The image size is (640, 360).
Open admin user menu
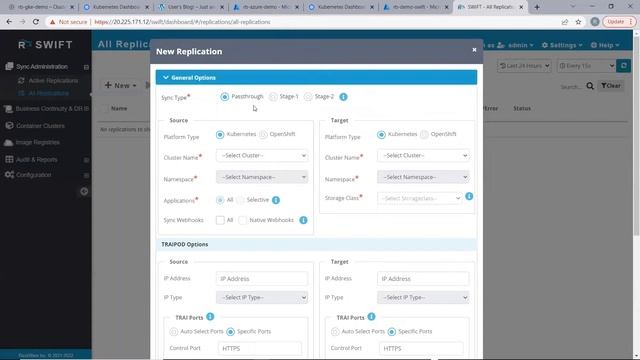(x=516, y=45)
